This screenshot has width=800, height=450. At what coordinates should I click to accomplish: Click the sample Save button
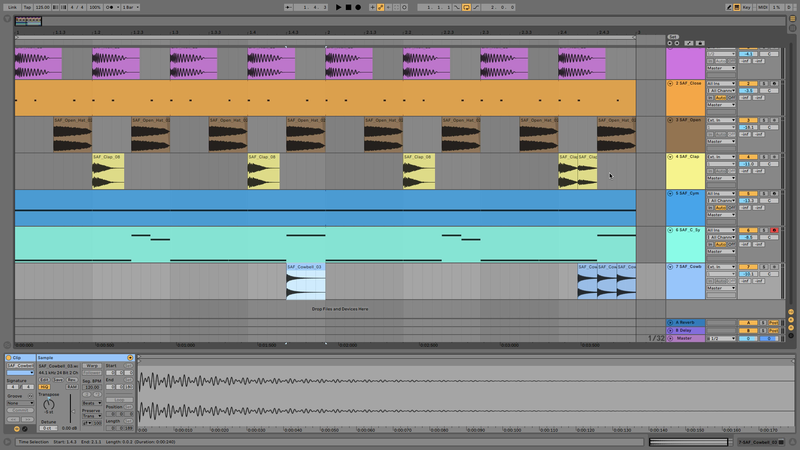coord(58,380)
